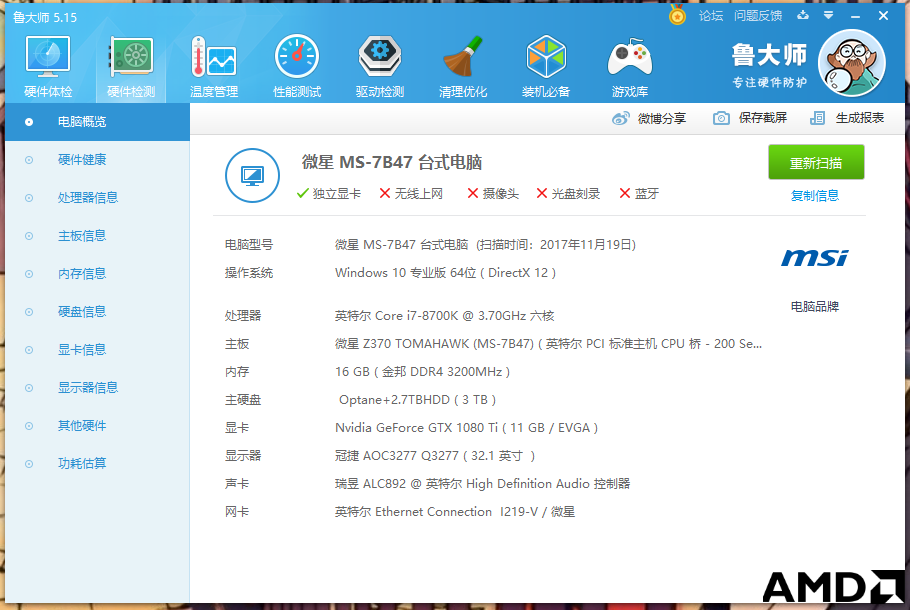Click the blue monitor computer icon
910x610 pixels.
click(252, 175)
